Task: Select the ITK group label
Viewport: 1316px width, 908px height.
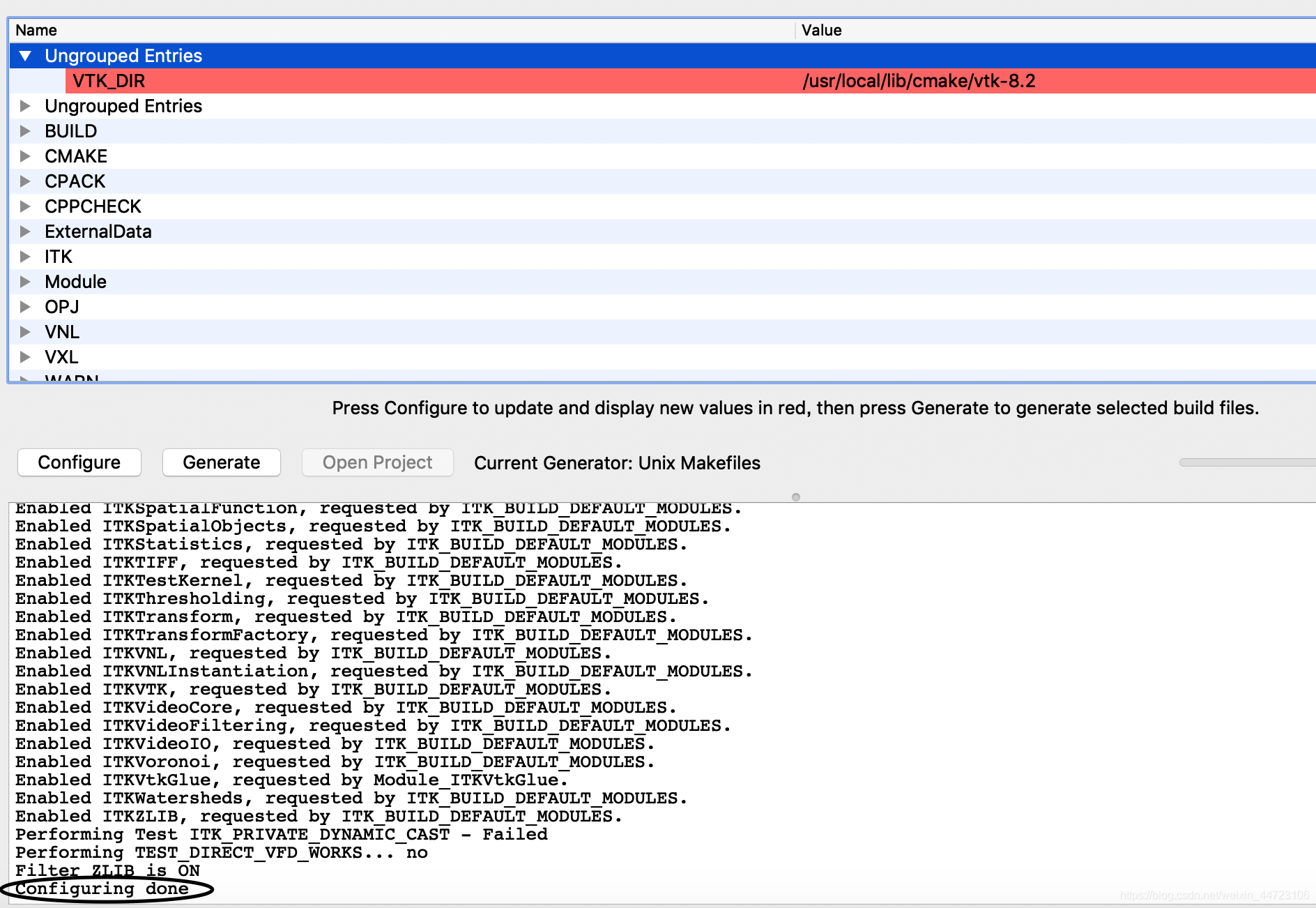Action: (59, 257)
